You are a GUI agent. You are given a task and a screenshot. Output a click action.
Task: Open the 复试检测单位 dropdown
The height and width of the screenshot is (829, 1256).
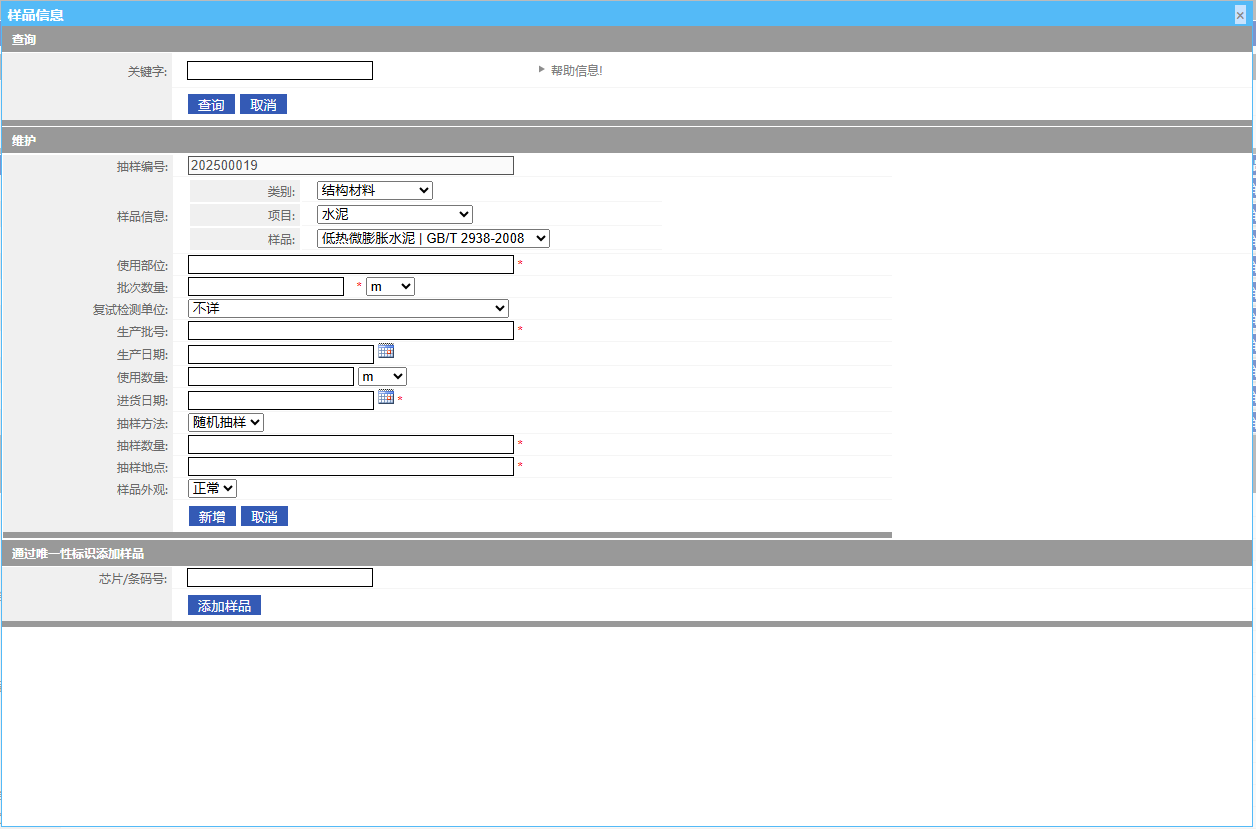tap(348, 308)
